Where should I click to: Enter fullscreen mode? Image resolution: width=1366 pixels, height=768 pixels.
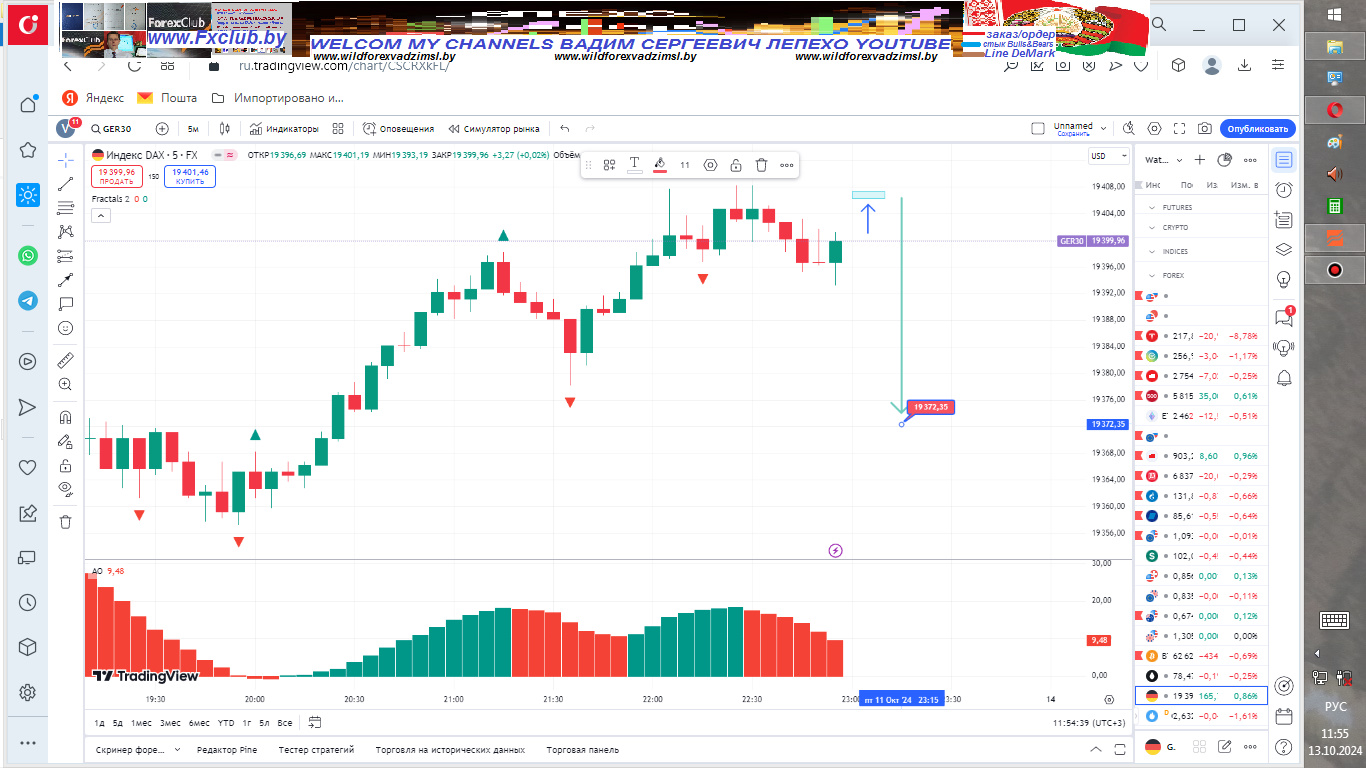(x=1180, y=129)
